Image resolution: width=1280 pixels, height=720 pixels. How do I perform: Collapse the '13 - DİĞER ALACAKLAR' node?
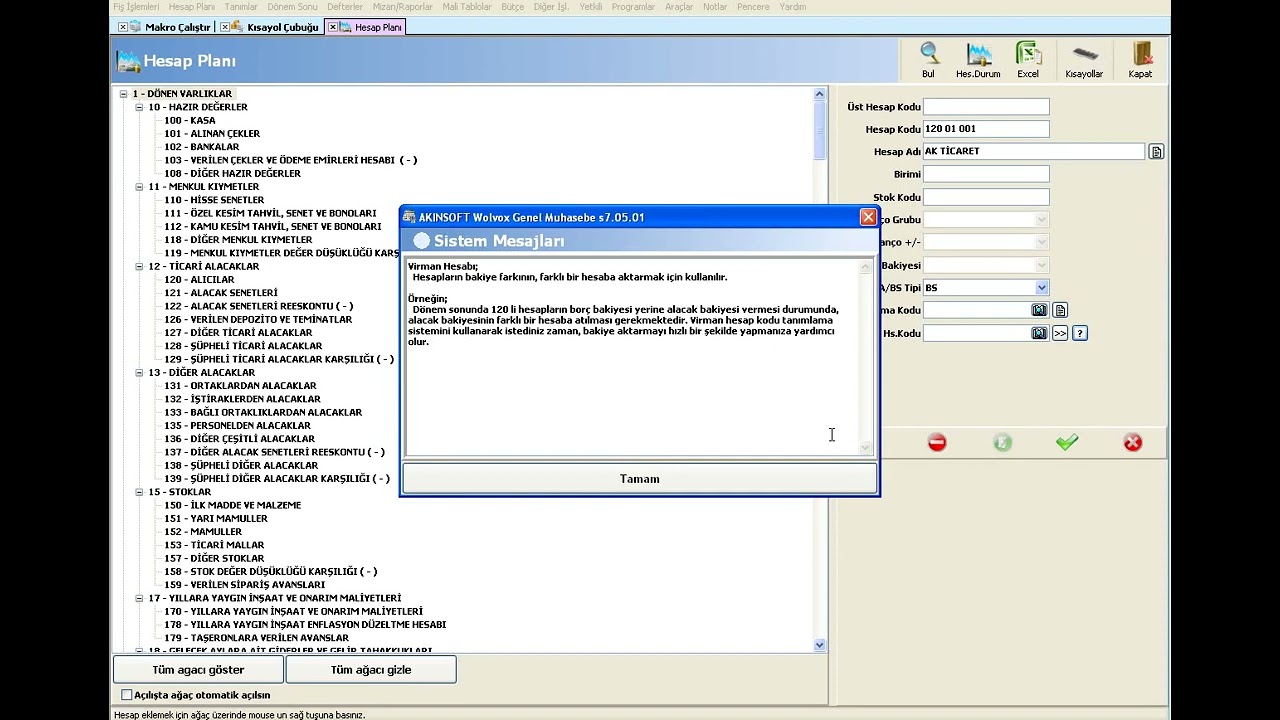tap(139, 373)
